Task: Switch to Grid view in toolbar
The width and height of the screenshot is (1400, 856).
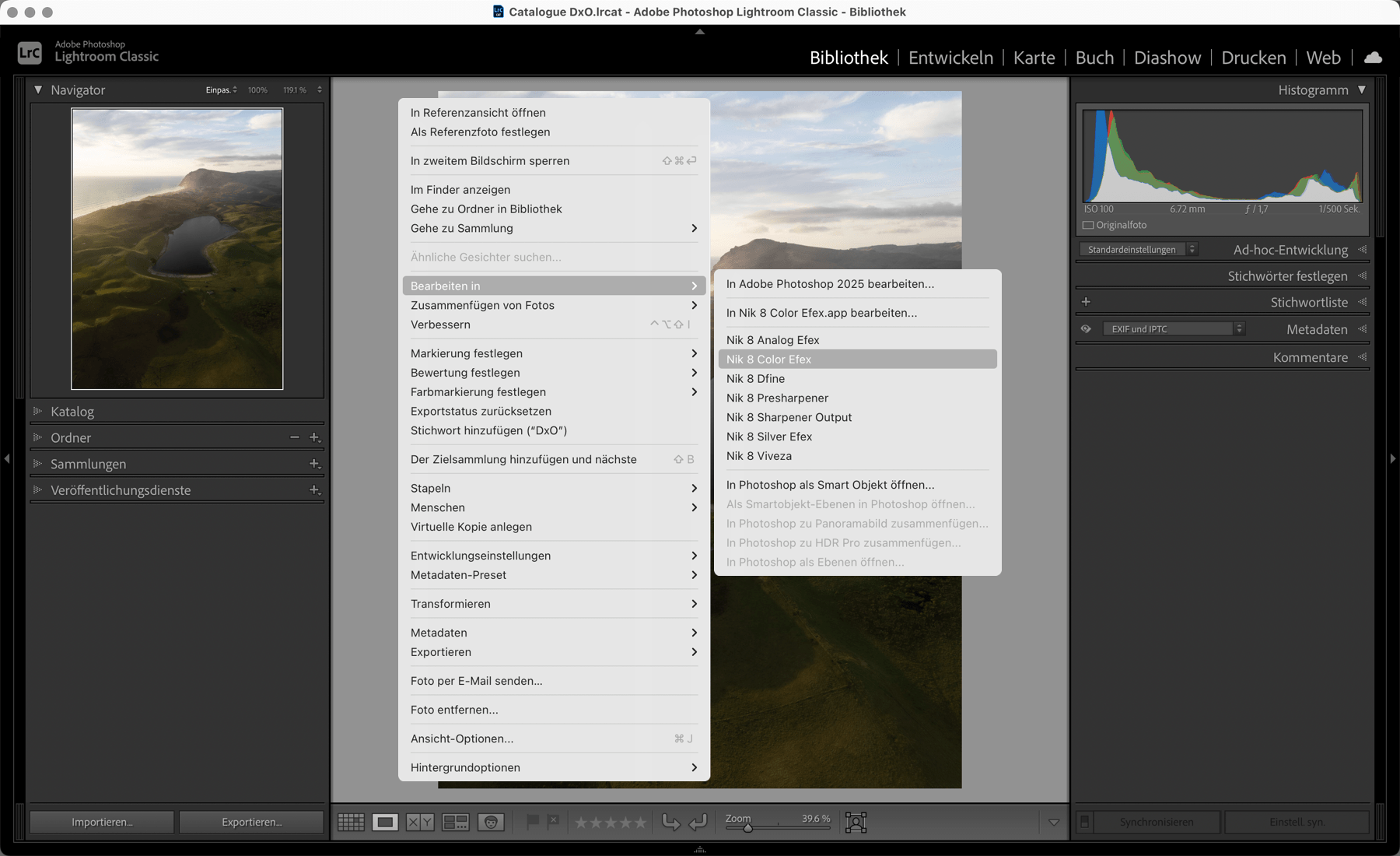Action: tap(351, 822)
